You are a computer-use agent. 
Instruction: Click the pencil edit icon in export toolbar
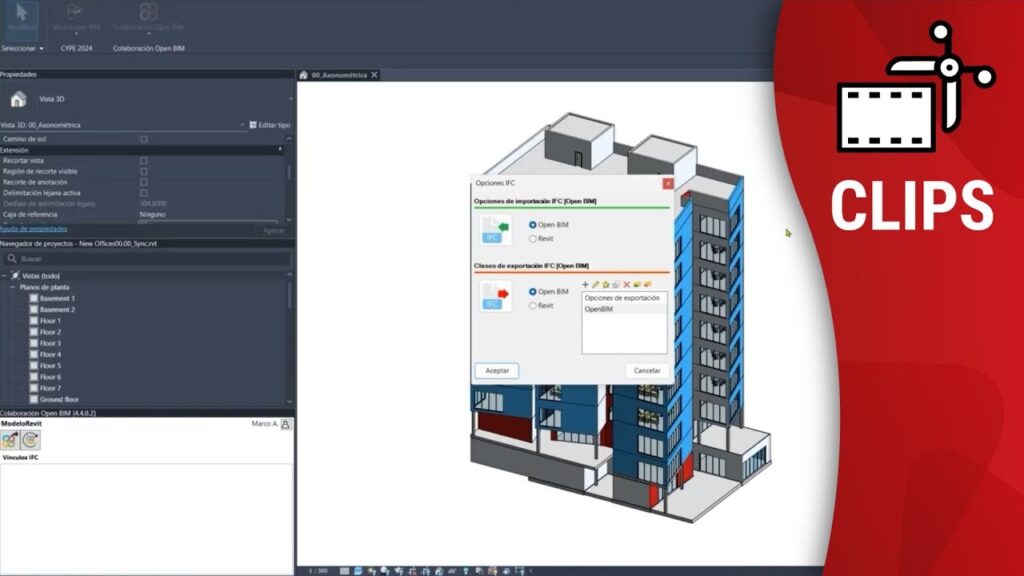coord(596,285)
